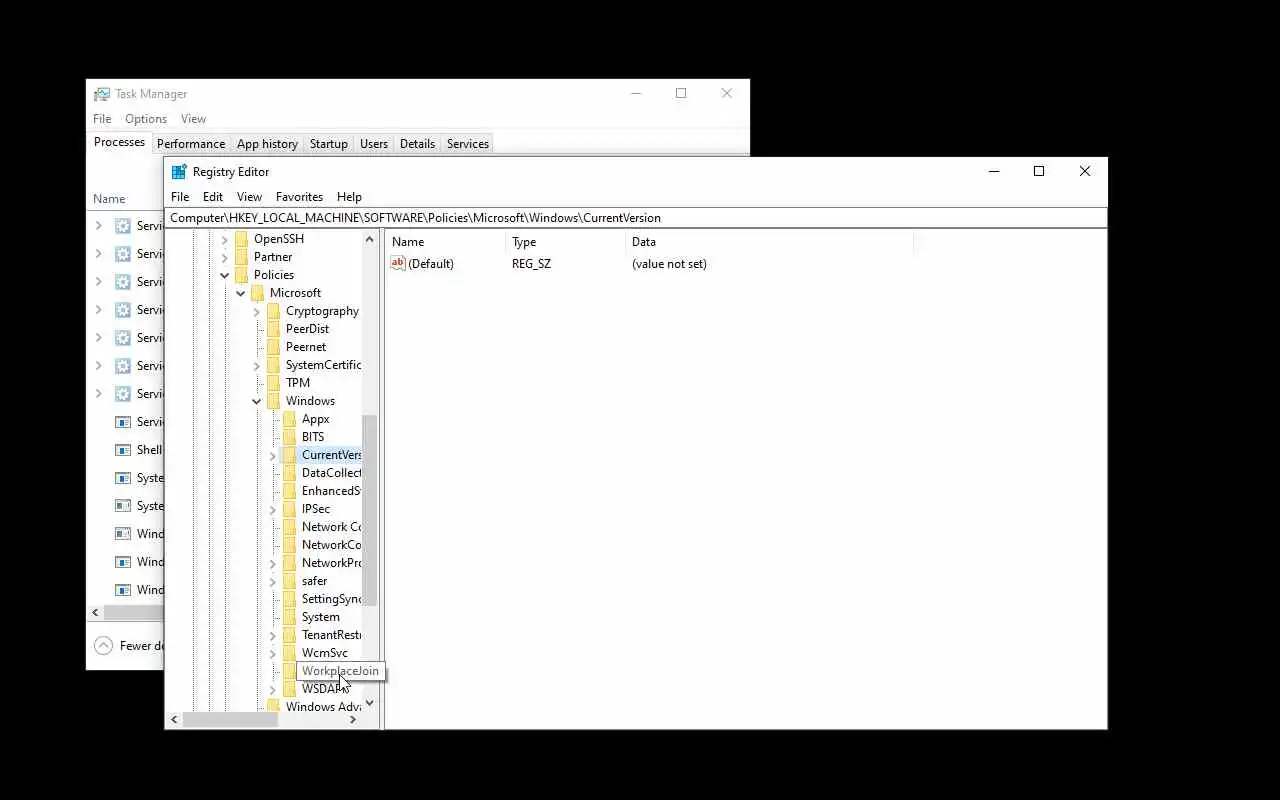Select the EnhancedStorage folder icon

tap(289, 491)
